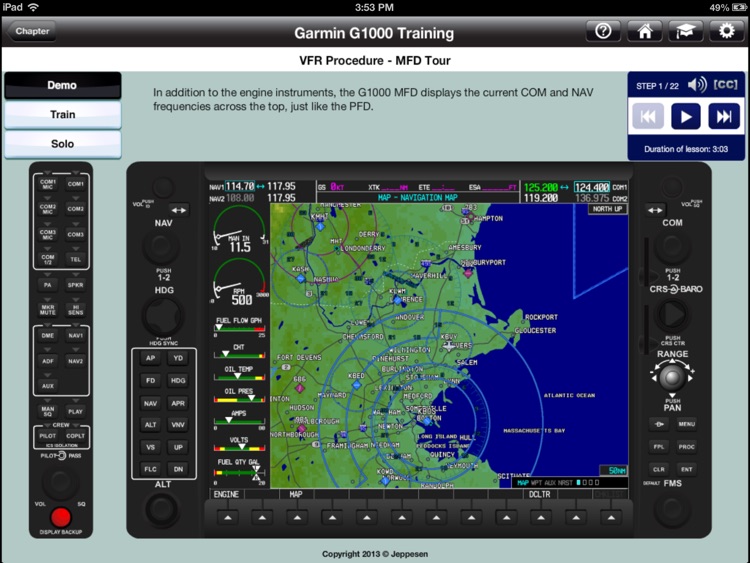The height and width of the screenshot is (563, 750).
Task: Open the settings gear icon
Action: 727,32
